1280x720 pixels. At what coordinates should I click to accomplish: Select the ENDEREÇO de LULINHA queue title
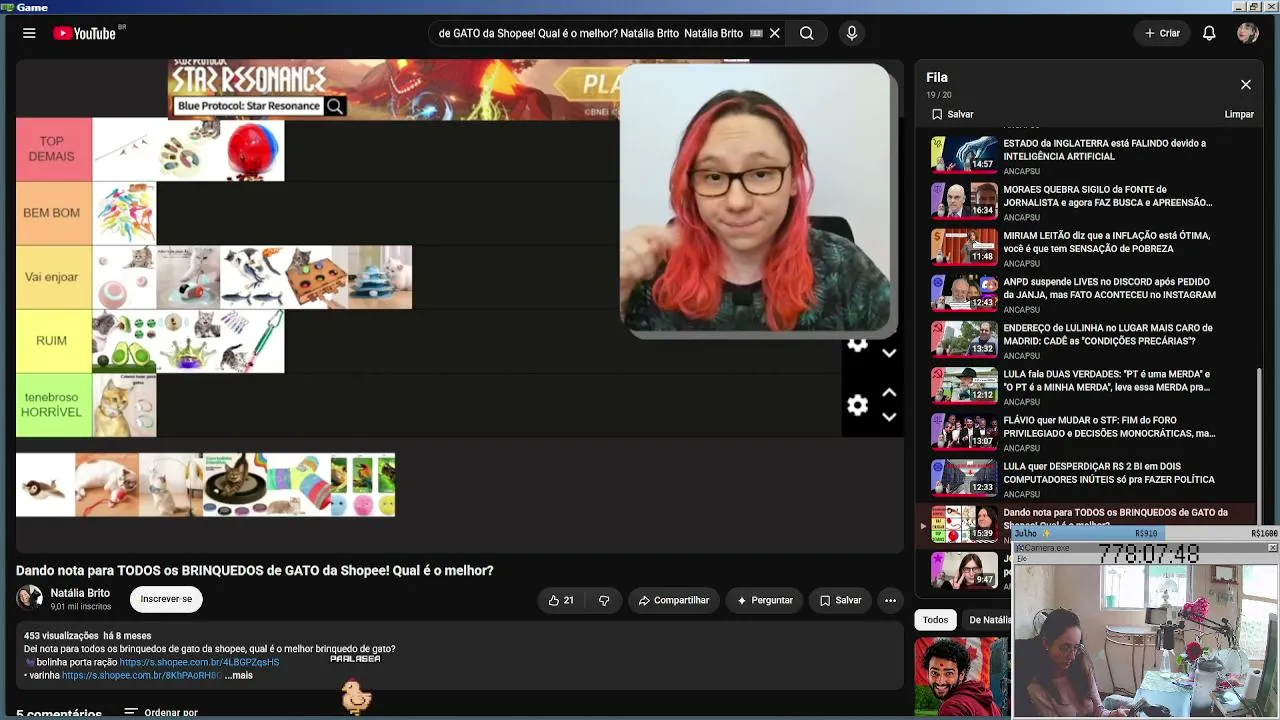[1108, 334]
